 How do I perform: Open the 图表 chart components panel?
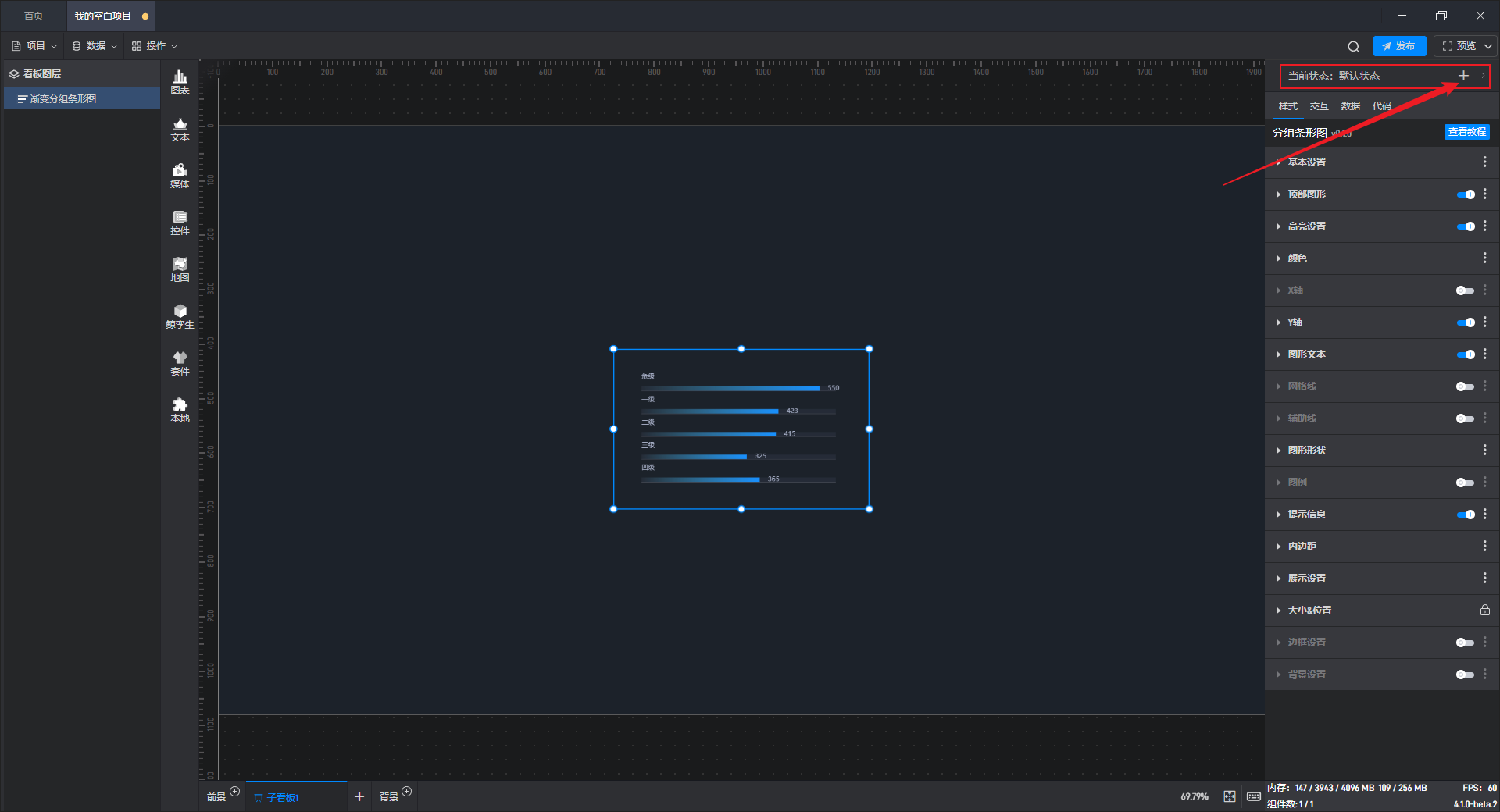(x=180, y=82)
